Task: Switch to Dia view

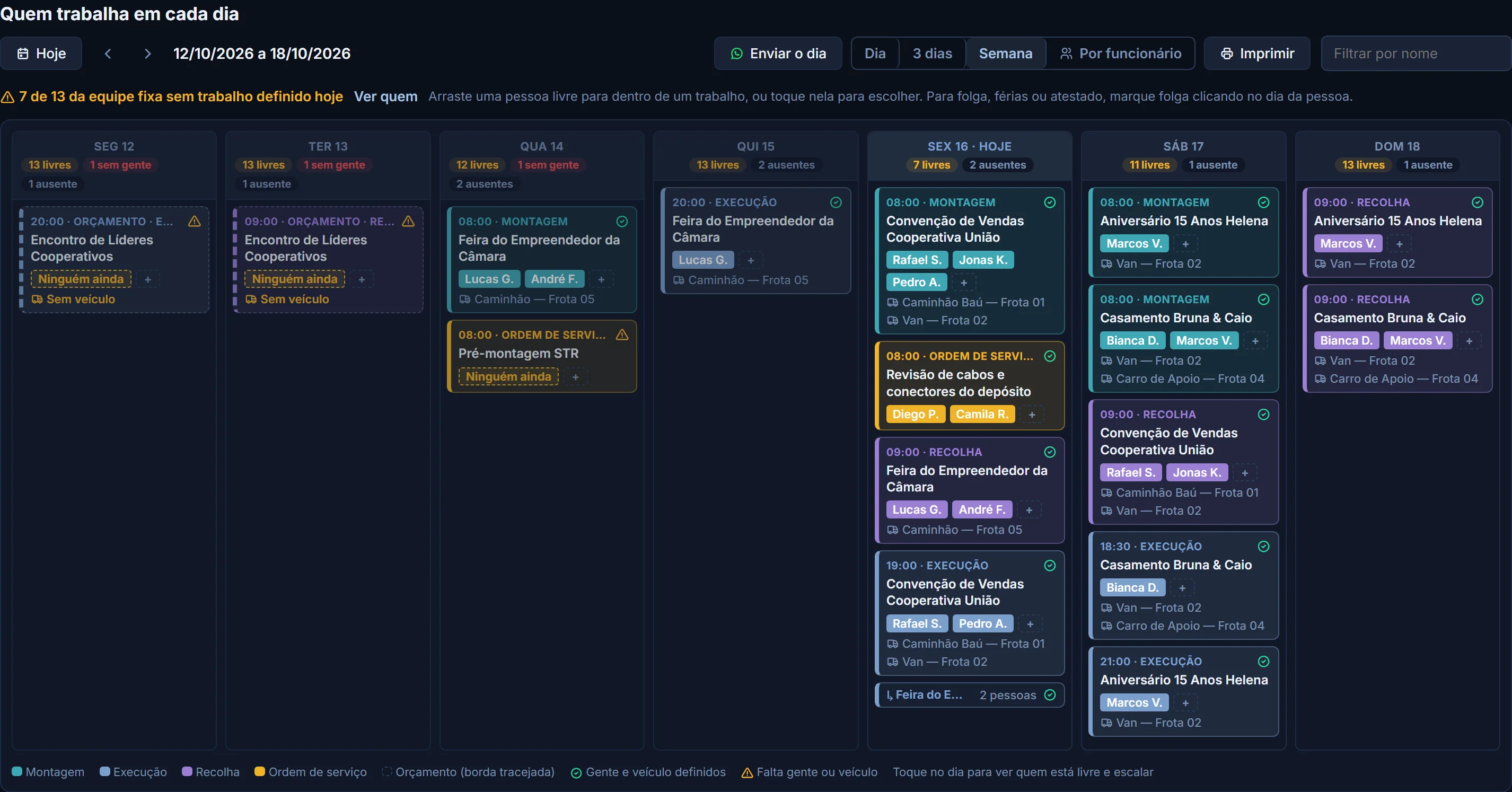Action: tap(875, 54)
